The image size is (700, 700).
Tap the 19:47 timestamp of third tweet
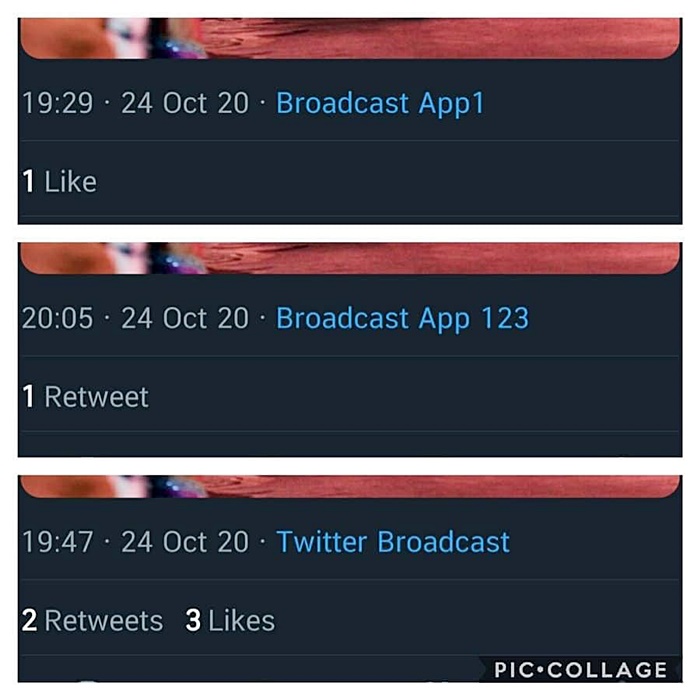click(58, 542)
